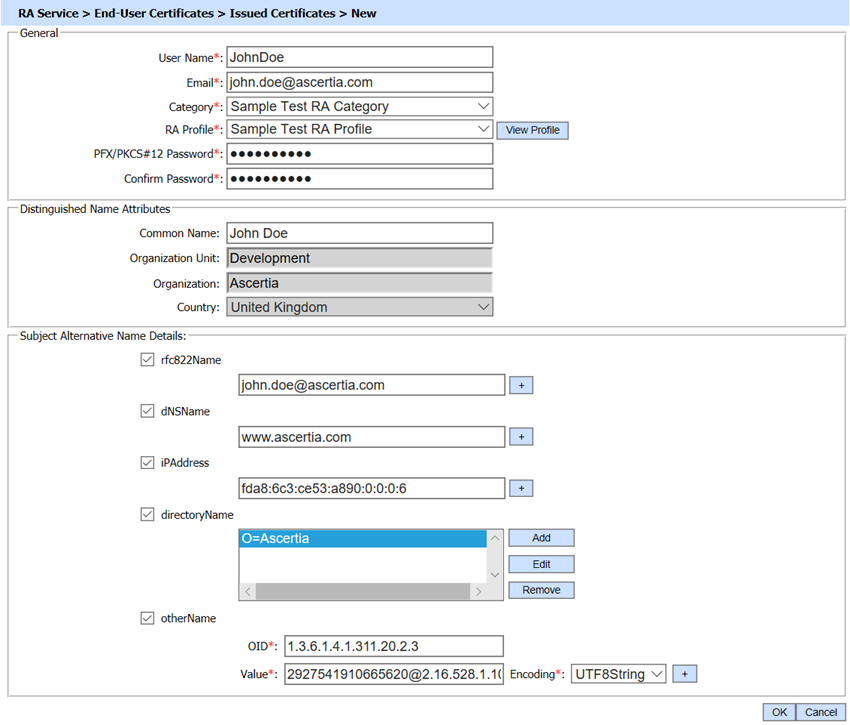Viewport: 850px width, 725px height.
Task: Click the View Profile button
Action: click(x=532, y=130)
